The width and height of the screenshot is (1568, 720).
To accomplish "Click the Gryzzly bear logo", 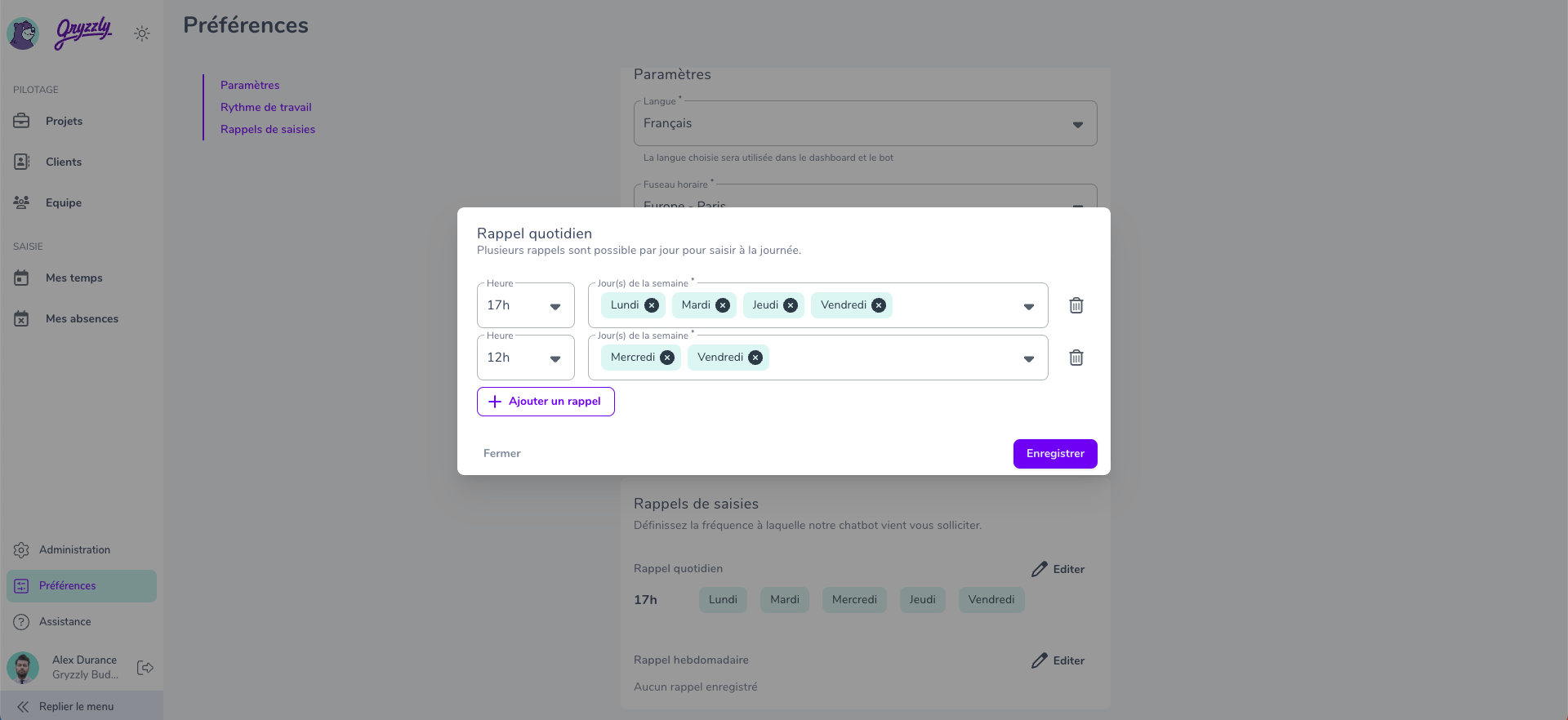I will coord(23,33).
